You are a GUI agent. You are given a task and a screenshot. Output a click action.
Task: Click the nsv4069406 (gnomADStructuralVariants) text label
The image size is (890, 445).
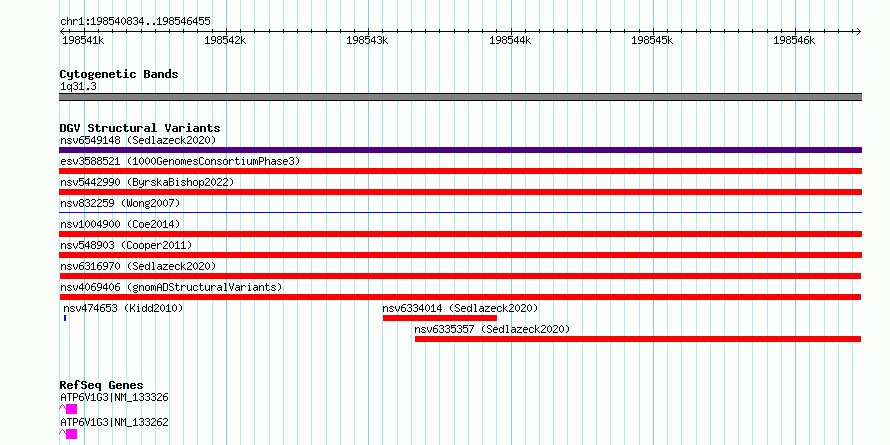pyautogui.click(x=171, y=287)
